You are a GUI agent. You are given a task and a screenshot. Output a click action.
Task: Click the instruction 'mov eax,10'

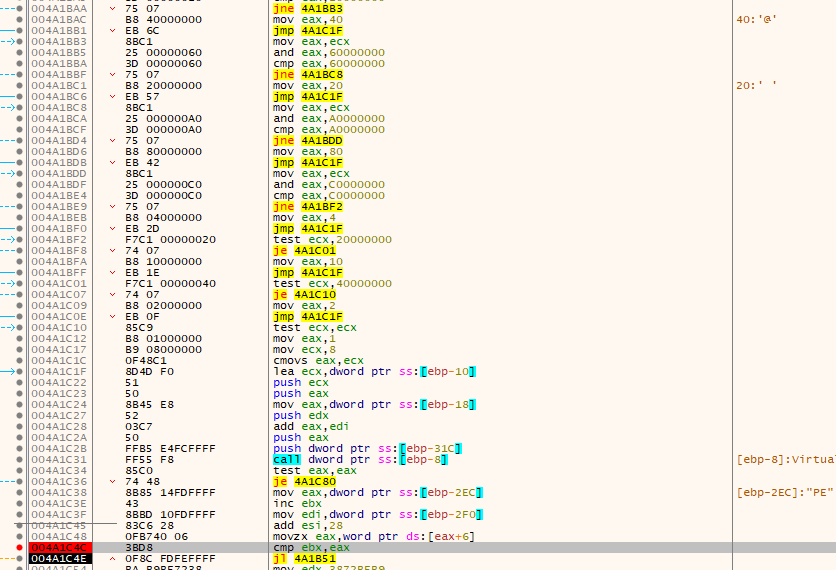[308, 262]
